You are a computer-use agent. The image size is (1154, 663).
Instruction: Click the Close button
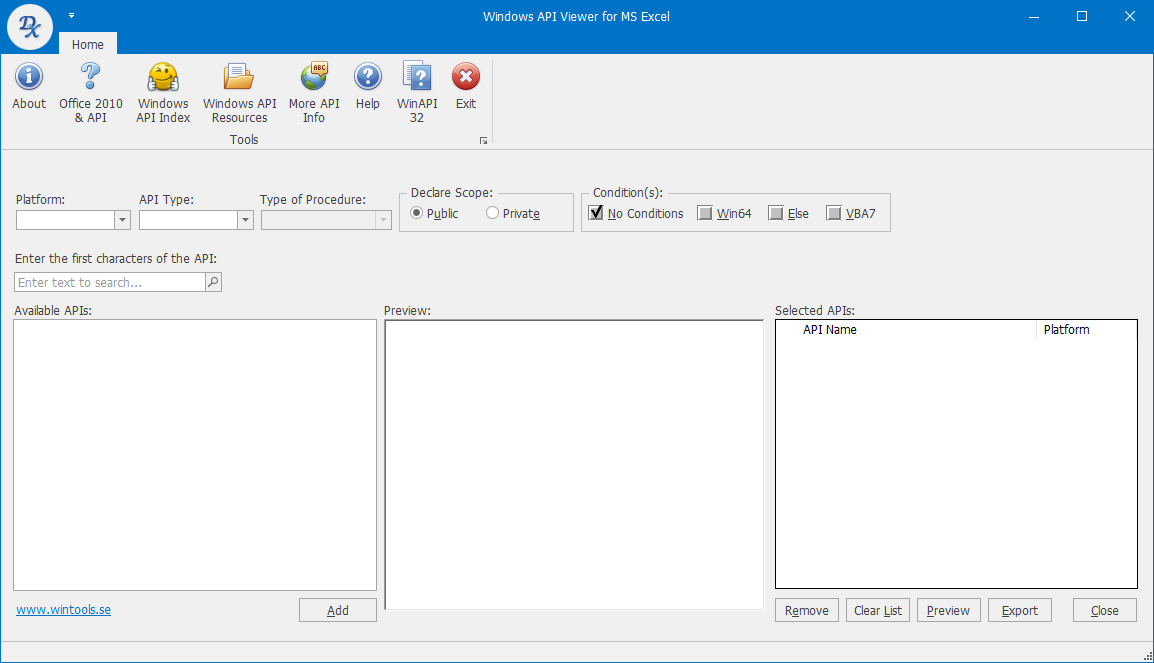(1105, 610)
